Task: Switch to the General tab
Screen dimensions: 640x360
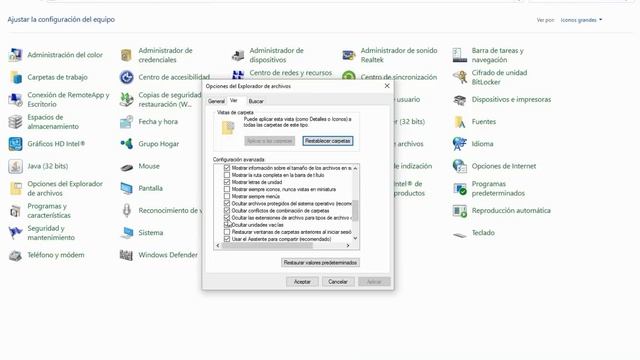Action: [x=216, y=101]
